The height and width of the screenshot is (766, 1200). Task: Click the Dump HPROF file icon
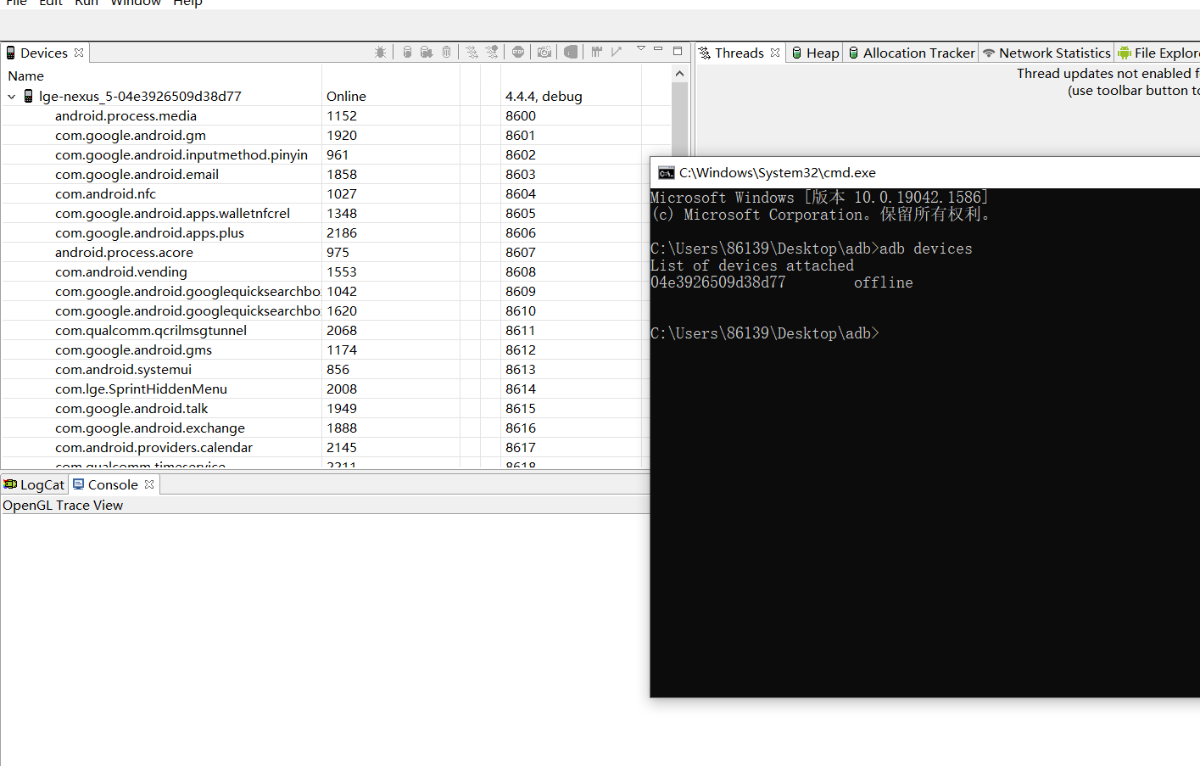[426, 52]
